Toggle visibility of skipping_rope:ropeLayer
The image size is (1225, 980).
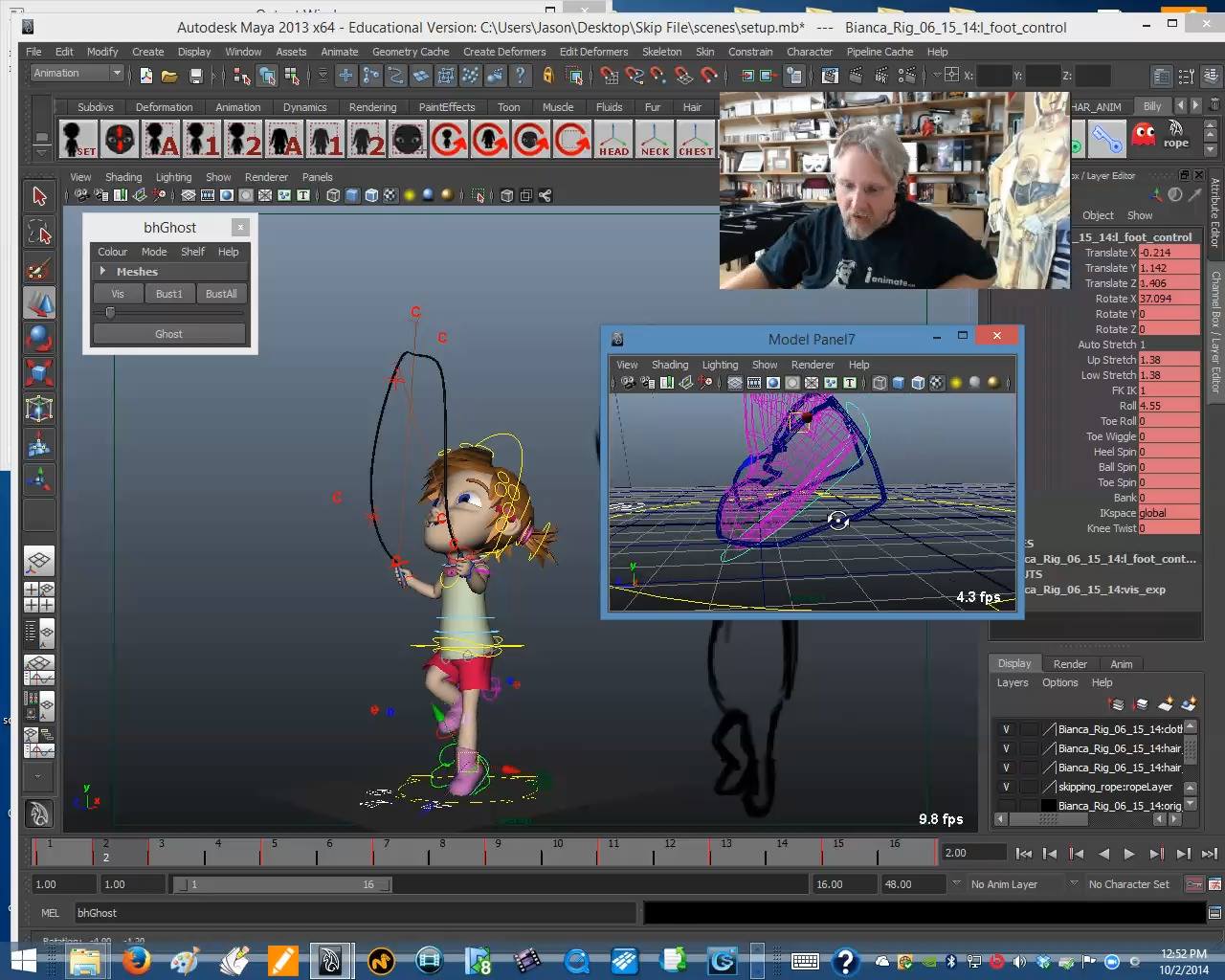[x=1006, y=787]
